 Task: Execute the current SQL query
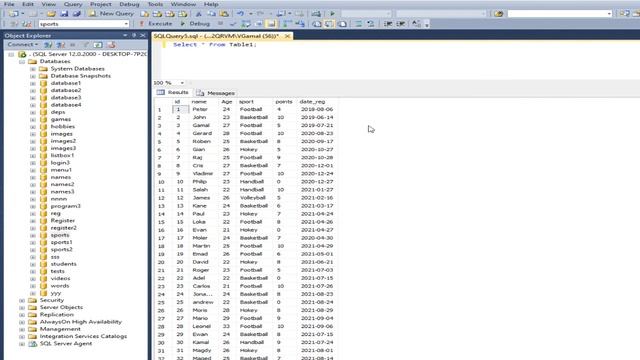click(156, 24)
